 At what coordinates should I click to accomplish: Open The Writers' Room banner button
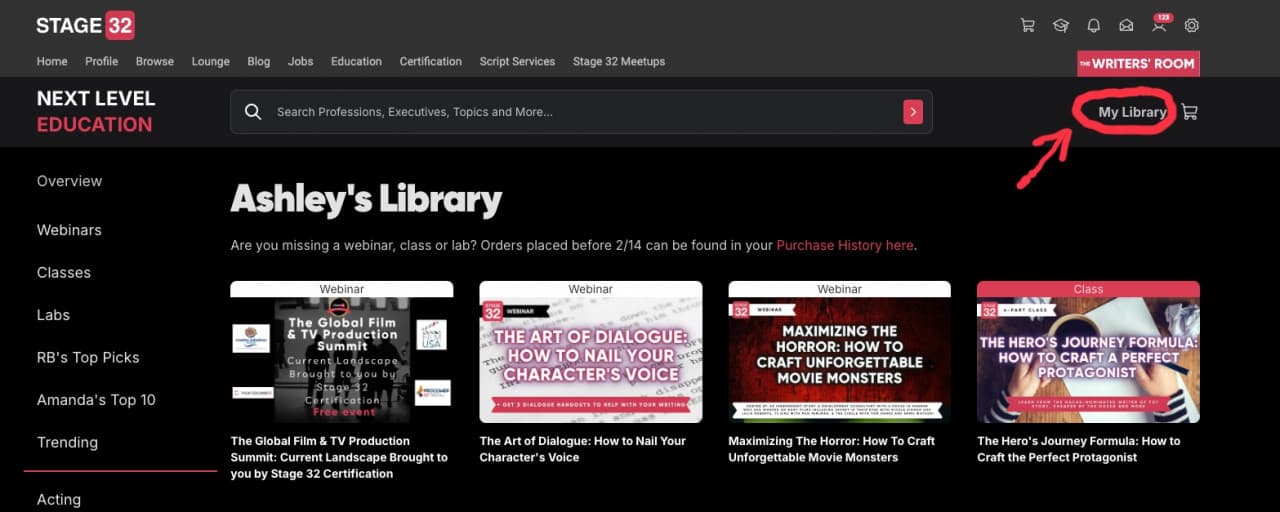pyautogui.click(x=1138, y=64)
